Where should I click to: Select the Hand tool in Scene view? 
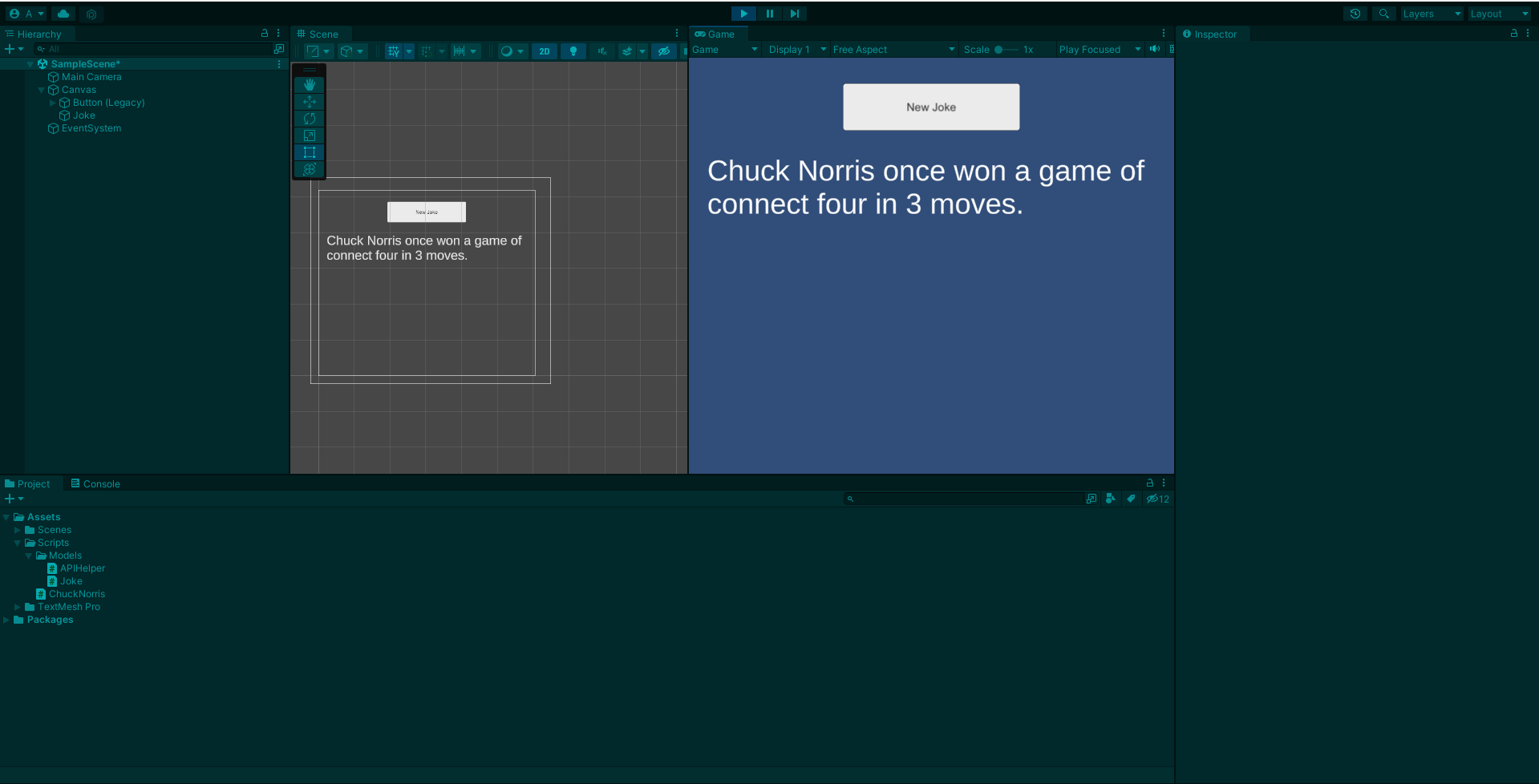(310, 85)
